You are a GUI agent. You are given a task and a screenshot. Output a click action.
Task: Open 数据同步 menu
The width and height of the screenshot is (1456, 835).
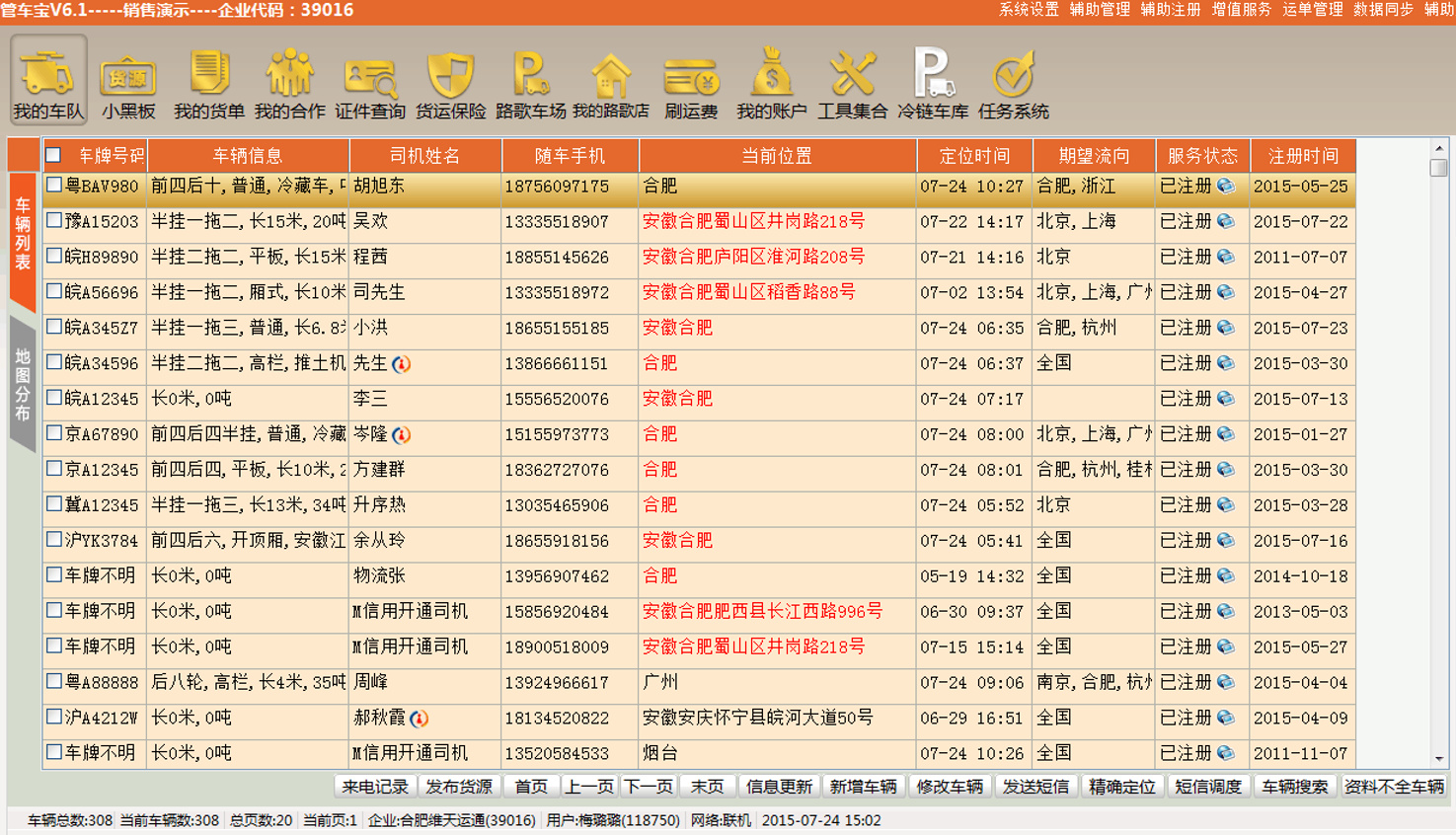[1384, 10]
